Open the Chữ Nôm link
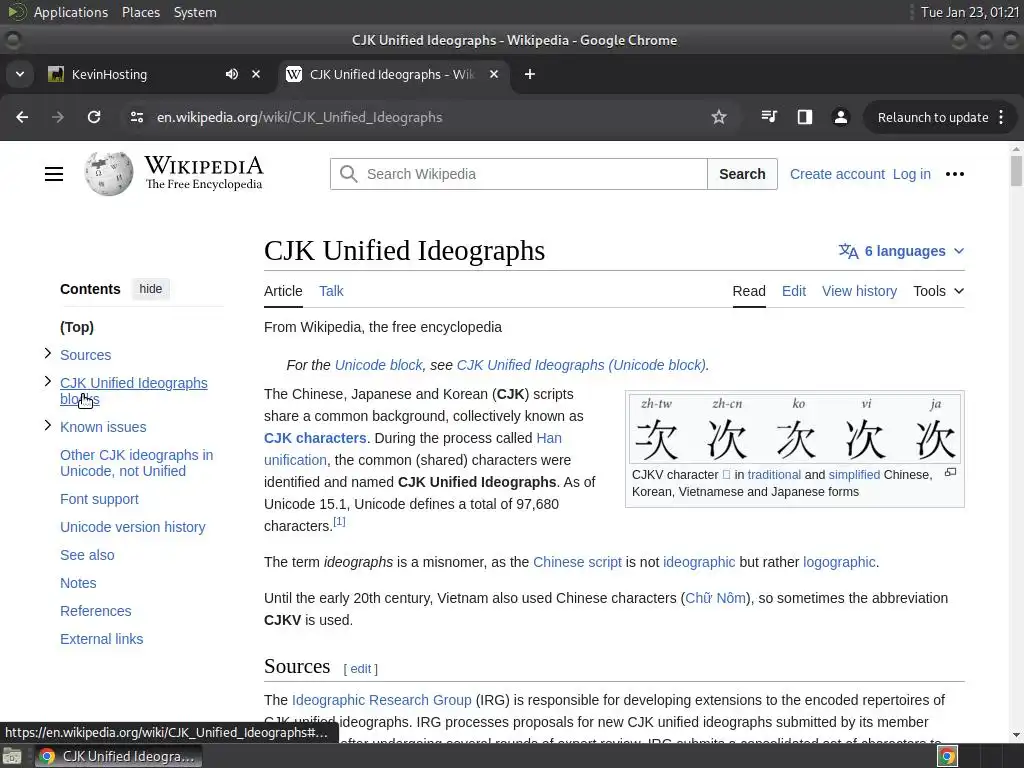Screen dimensions: 1024x768 point(715,598)
